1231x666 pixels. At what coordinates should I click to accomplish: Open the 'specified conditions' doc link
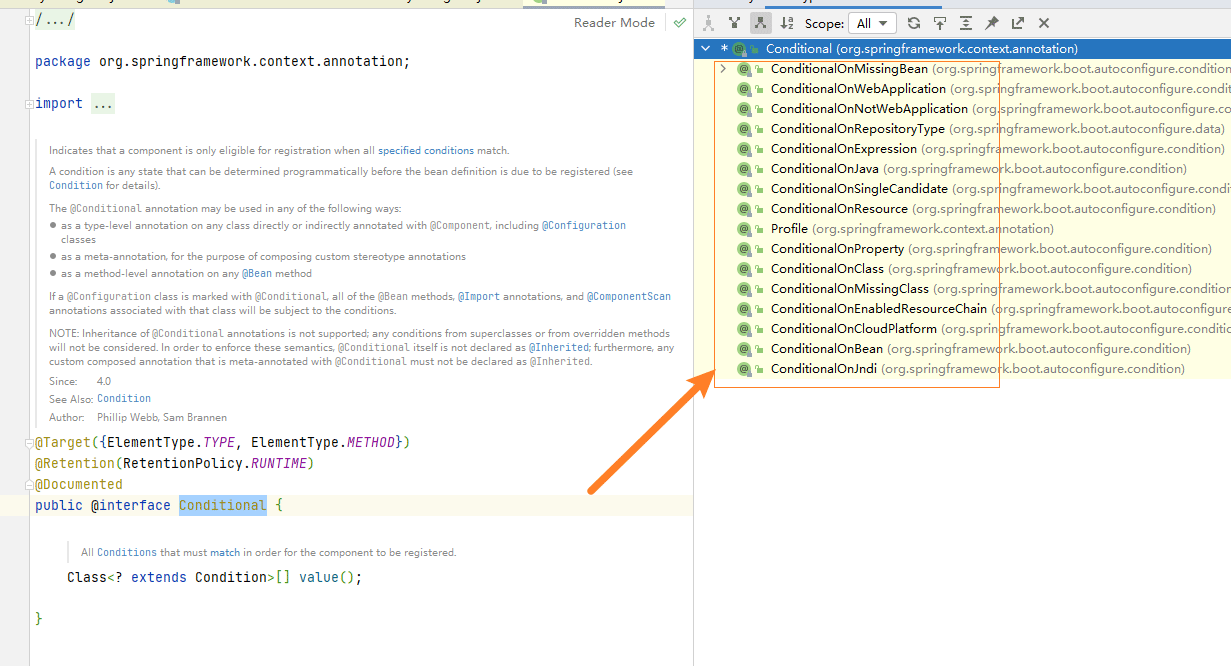(x=426, y=150)
